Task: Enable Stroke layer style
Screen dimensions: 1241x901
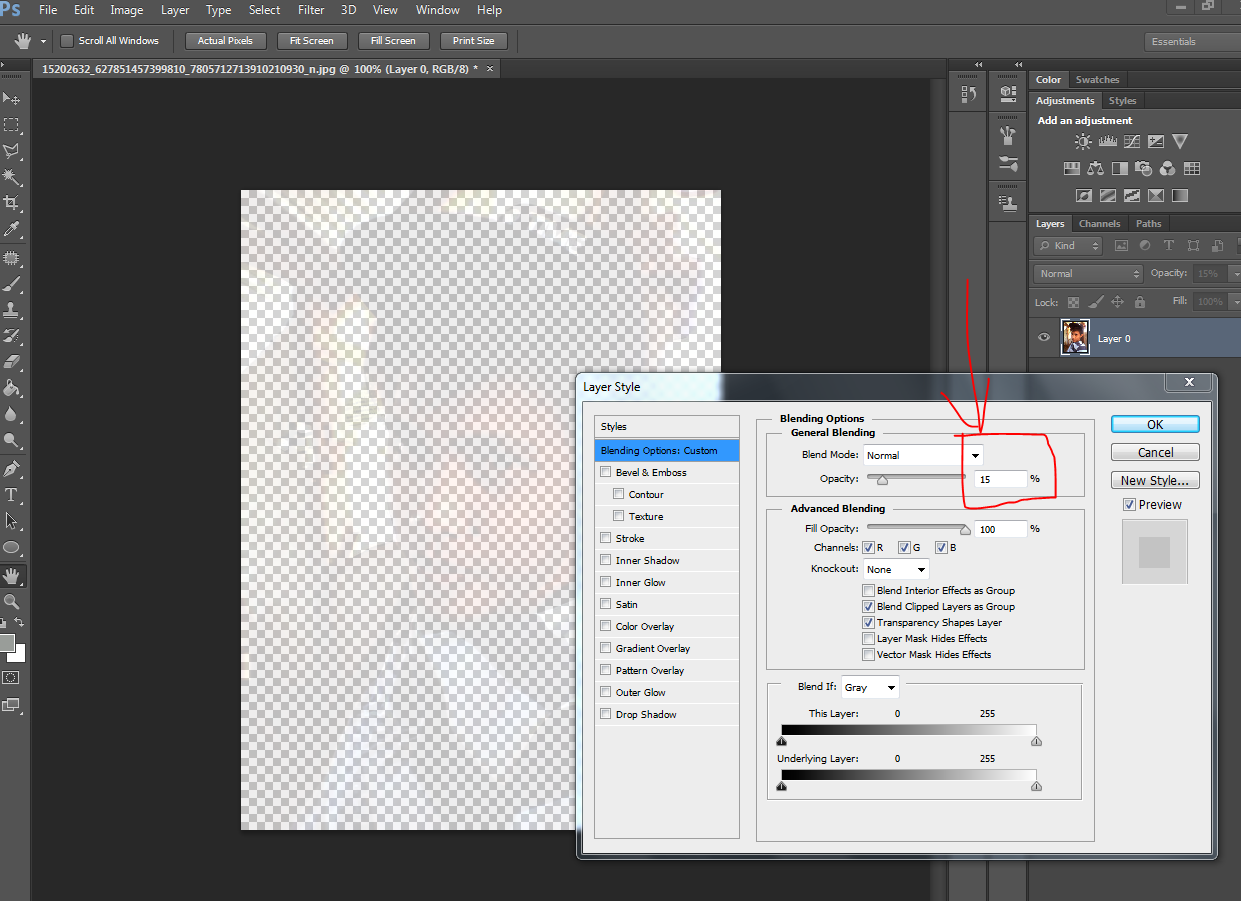Action: click(605, 538)
